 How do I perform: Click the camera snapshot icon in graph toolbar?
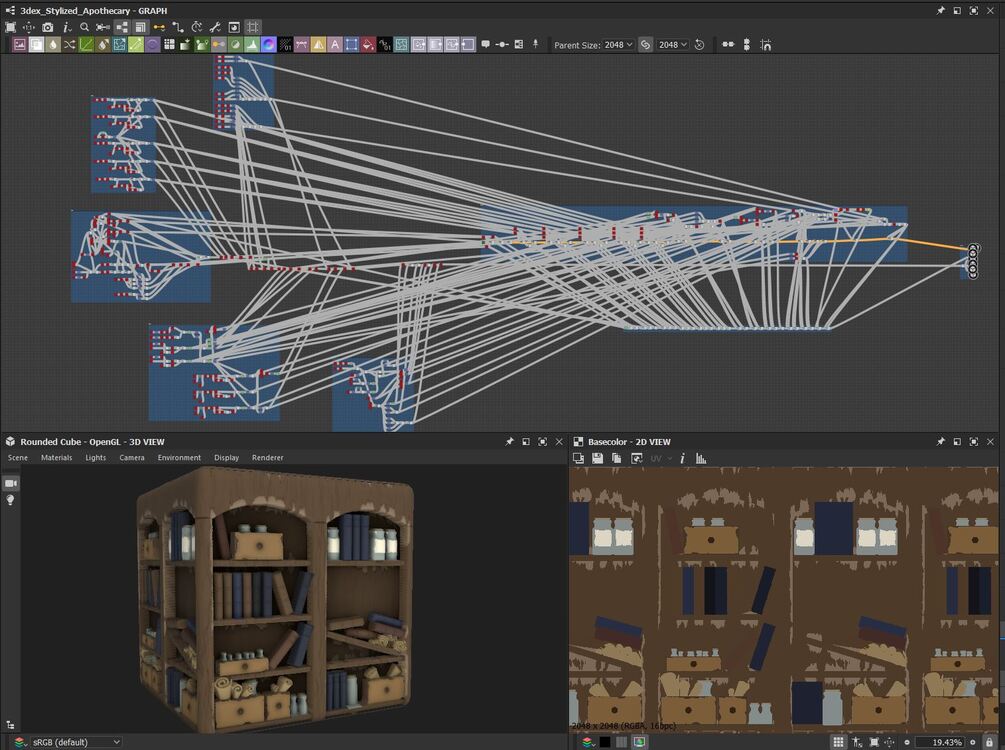pos(47,27)
